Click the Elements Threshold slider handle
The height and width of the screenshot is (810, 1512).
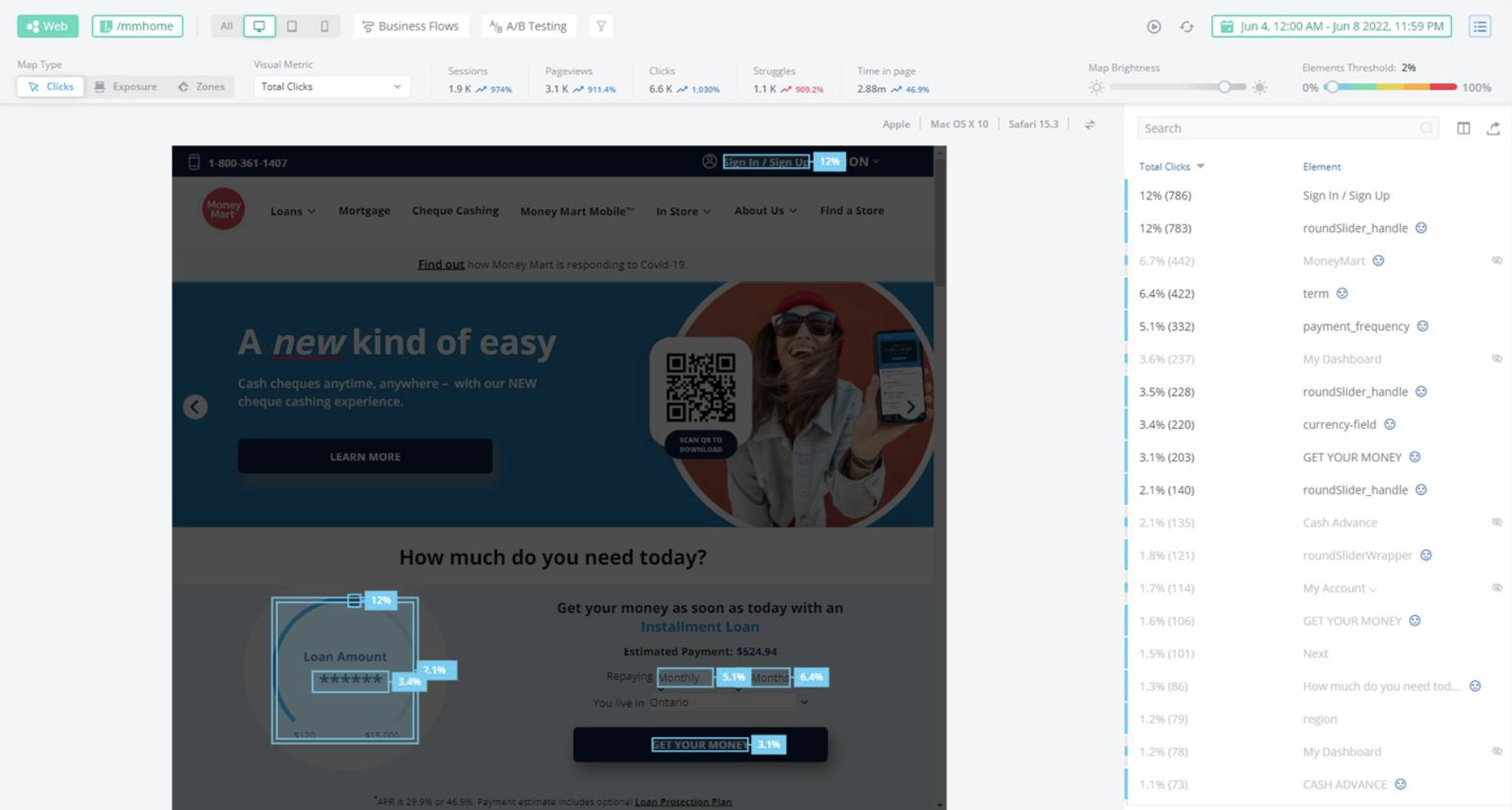tap(1332, 87)
